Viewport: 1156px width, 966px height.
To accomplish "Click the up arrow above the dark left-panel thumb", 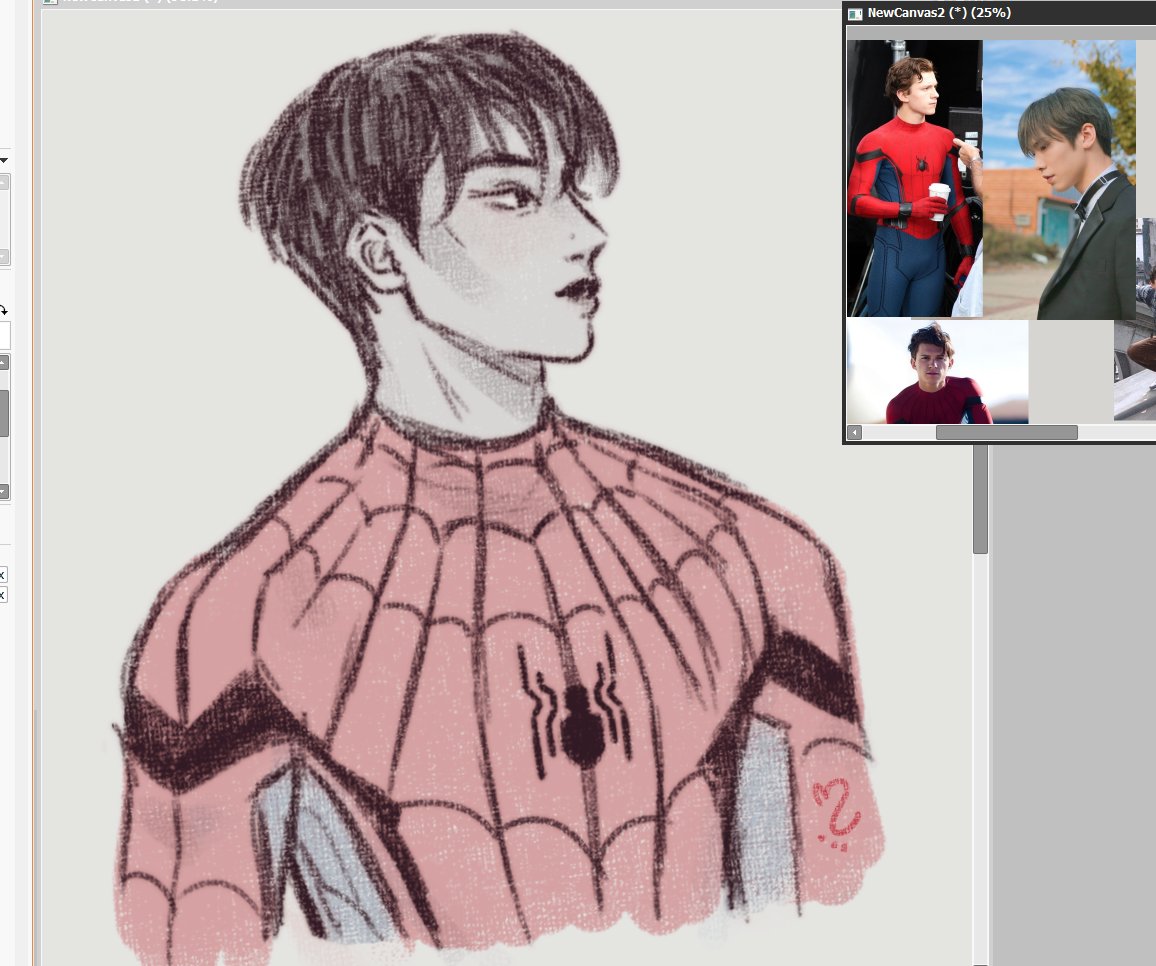I will click(x=4, y=363).
